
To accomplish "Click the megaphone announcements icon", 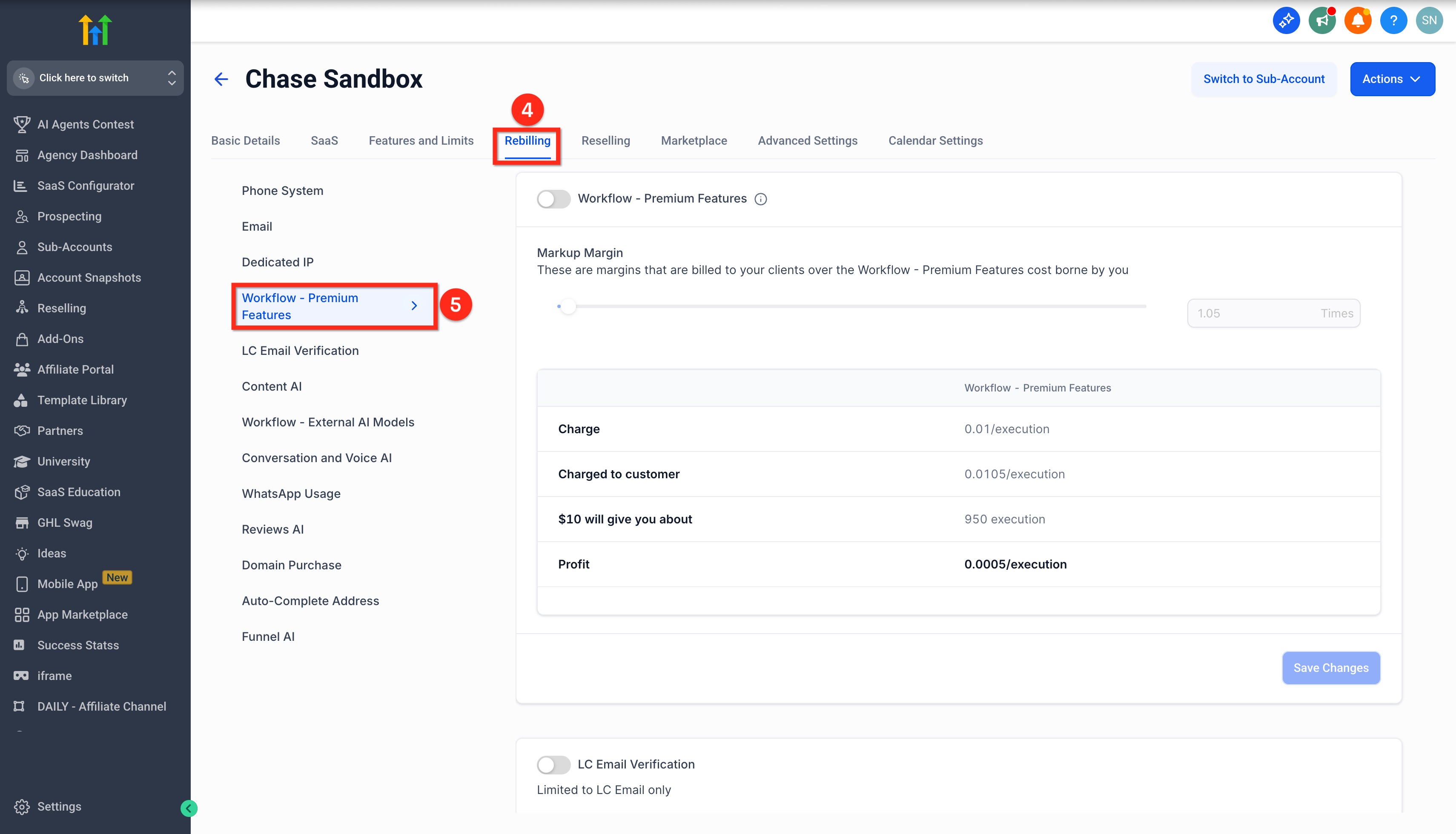I will pyautogui.click(x=1322, y=20).
